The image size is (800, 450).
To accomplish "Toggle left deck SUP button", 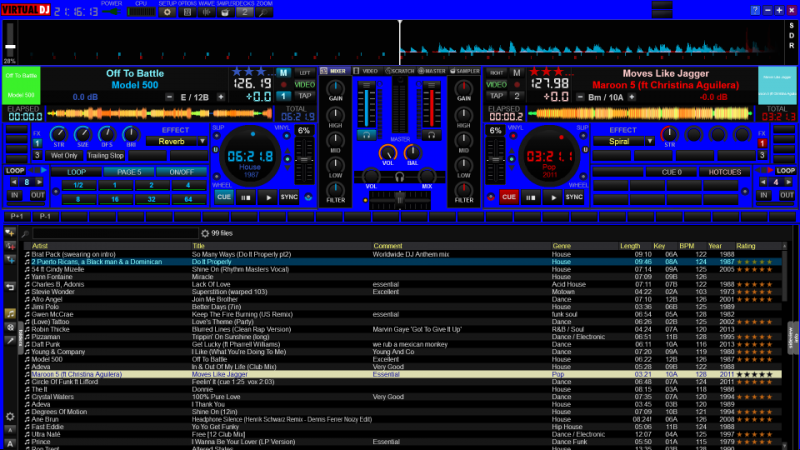I will tap(217, 136).
